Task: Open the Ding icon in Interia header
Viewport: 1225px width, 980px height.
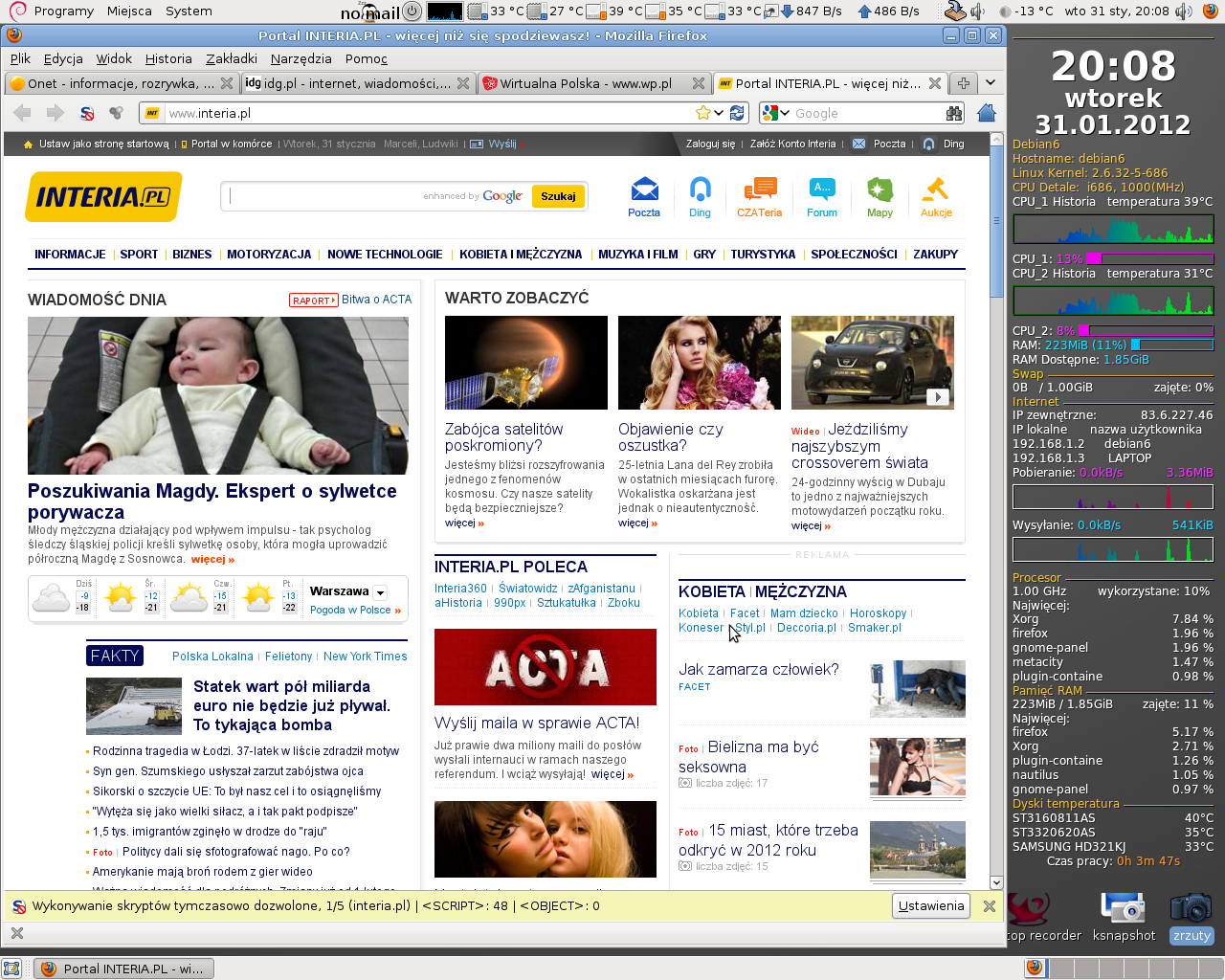Action: click(700, 197)
